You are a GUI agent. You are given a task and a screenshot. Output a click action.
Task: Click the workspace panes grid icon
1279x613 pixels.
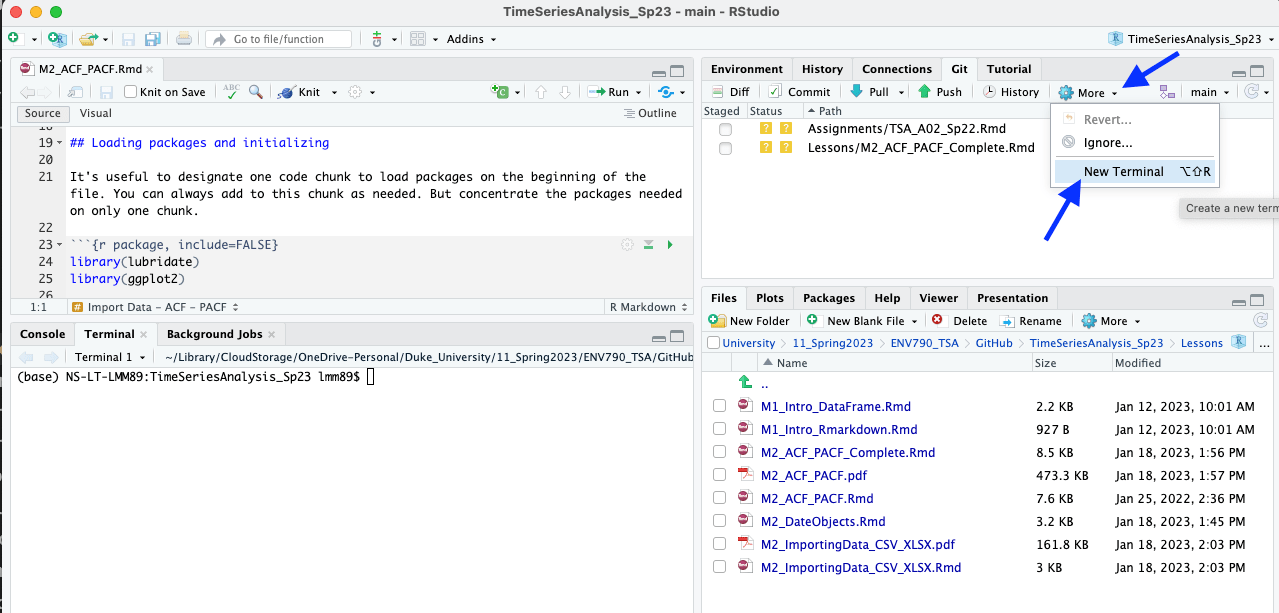(x=418, y=39)
